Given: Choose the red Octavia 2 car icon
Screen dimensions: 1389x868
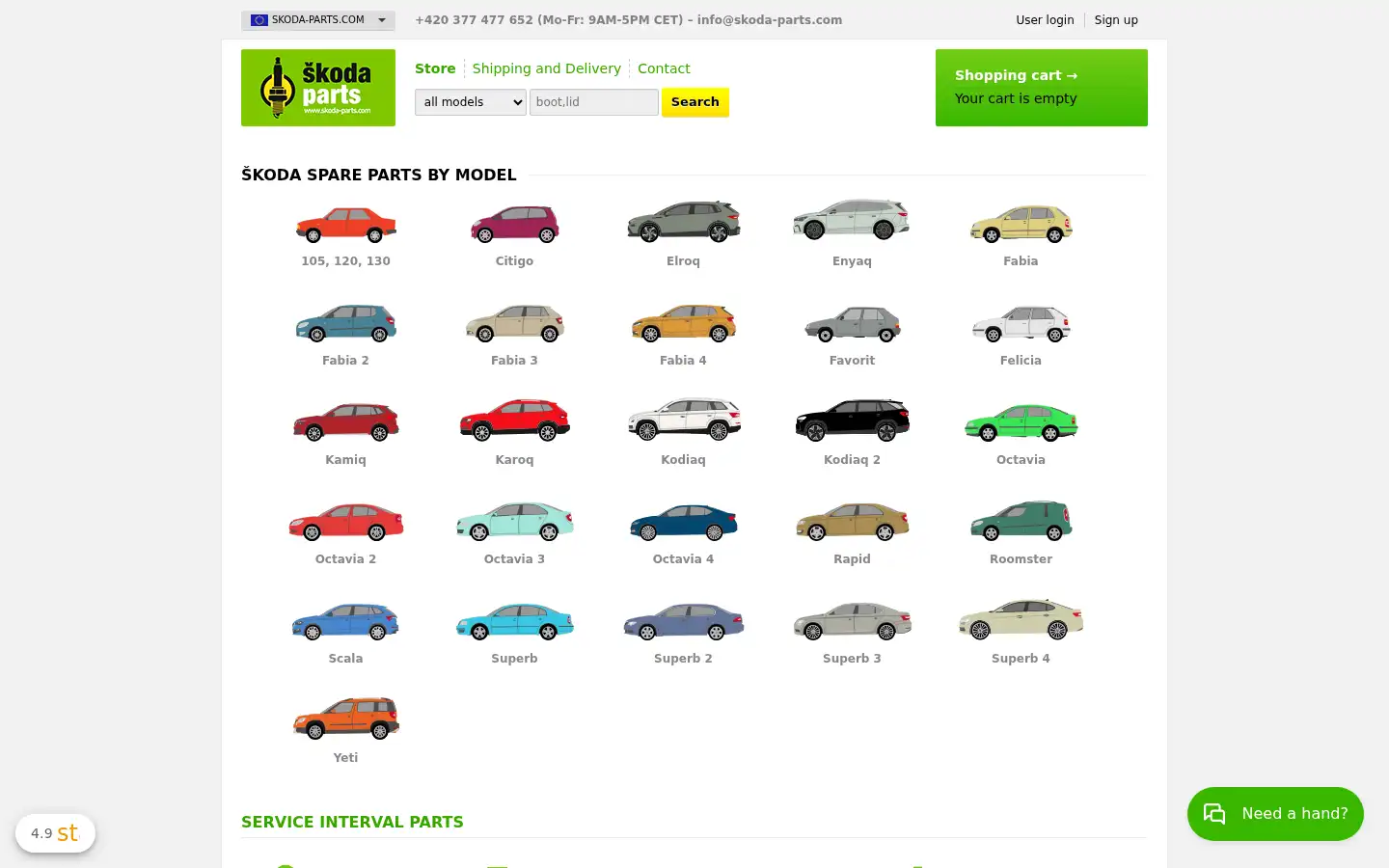Looking at the screenshot, I should click(345, 521).
